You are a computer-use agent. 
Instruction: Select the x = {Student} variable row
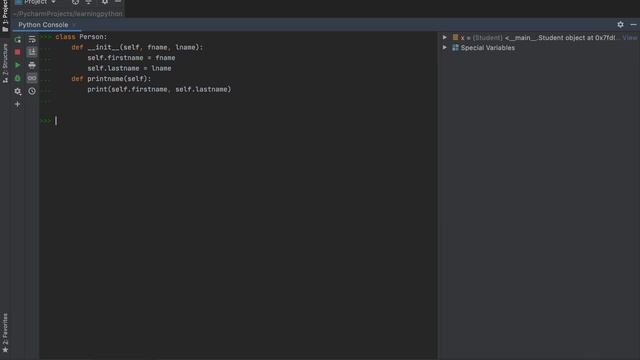539,38
